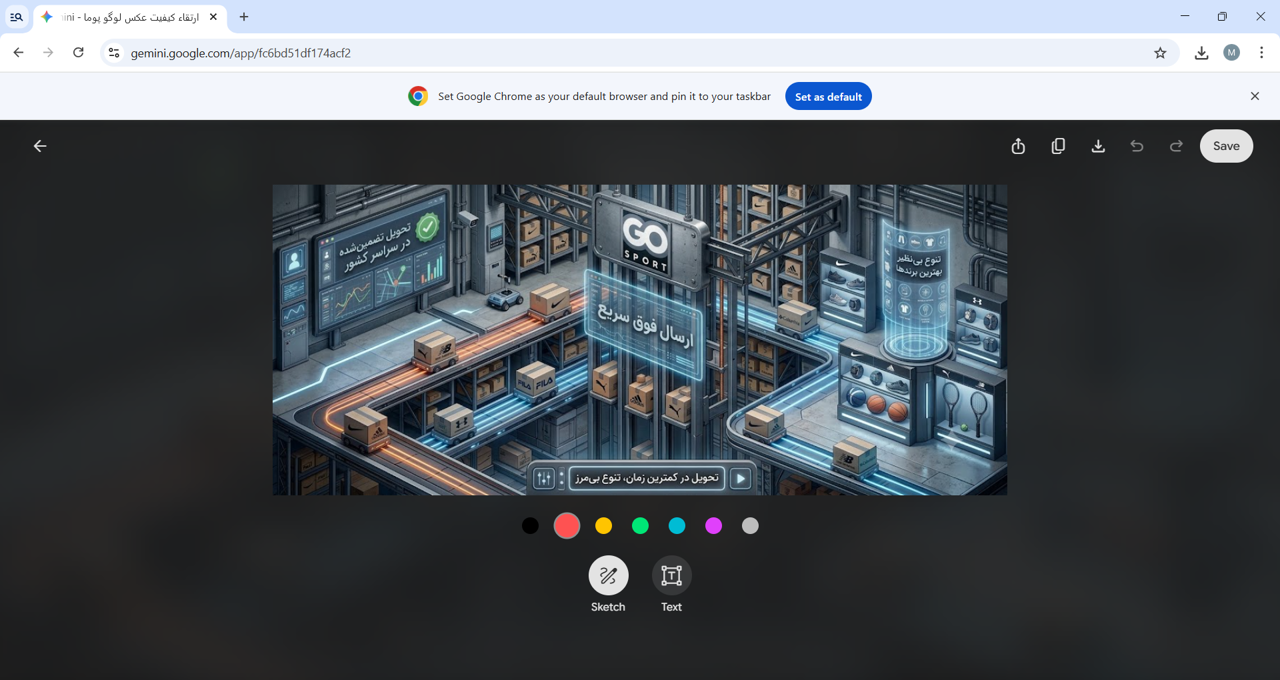Open the tab search button
This screenshot has width=1280, height=680.
(16, 17)
